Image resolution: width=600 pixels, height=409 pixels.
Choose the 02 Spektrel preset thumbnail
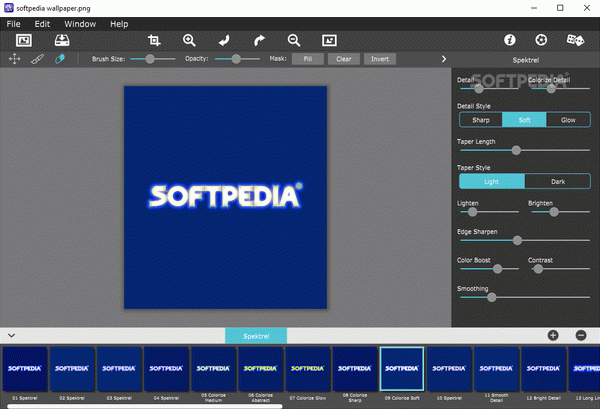pos(72,369)
